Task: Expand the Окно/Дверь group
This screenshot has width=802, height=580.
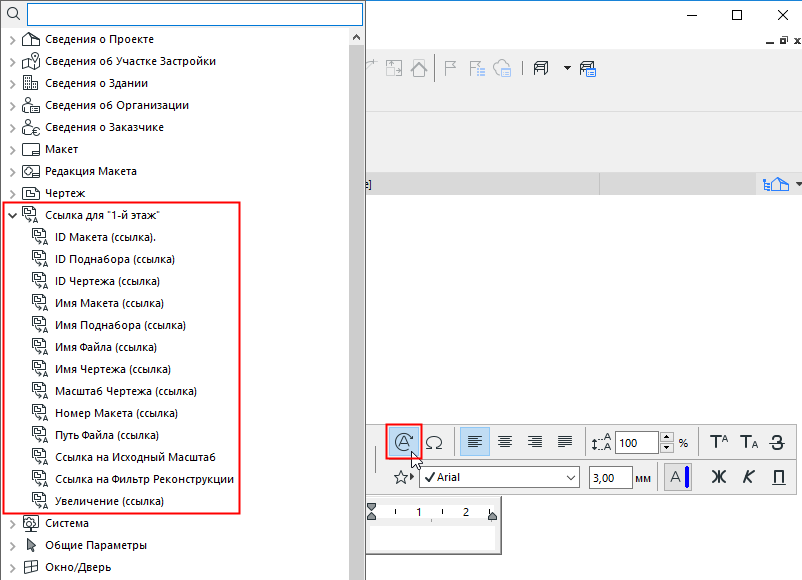Action: (x=13, y=567)
